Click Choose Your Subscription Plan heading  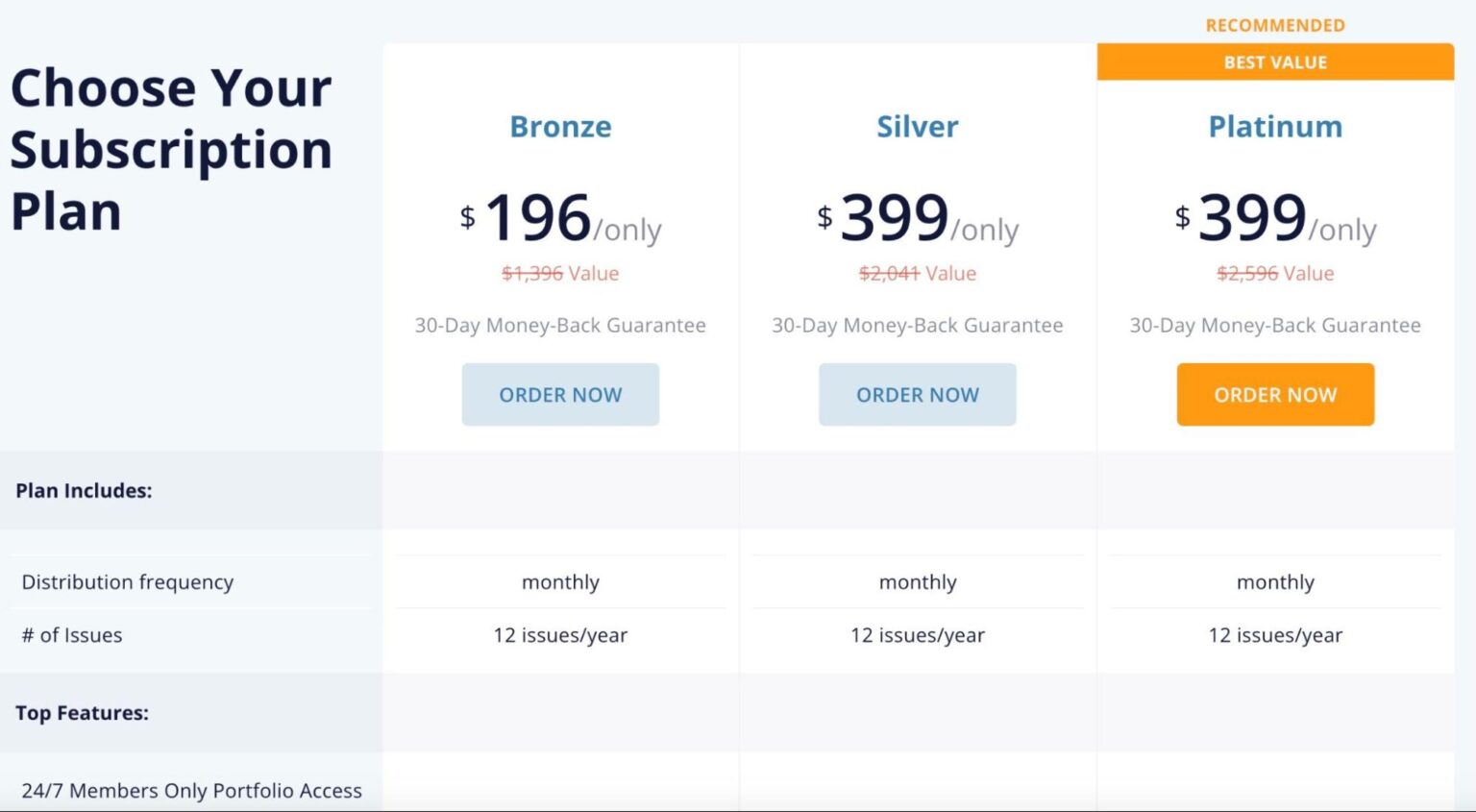171,149
